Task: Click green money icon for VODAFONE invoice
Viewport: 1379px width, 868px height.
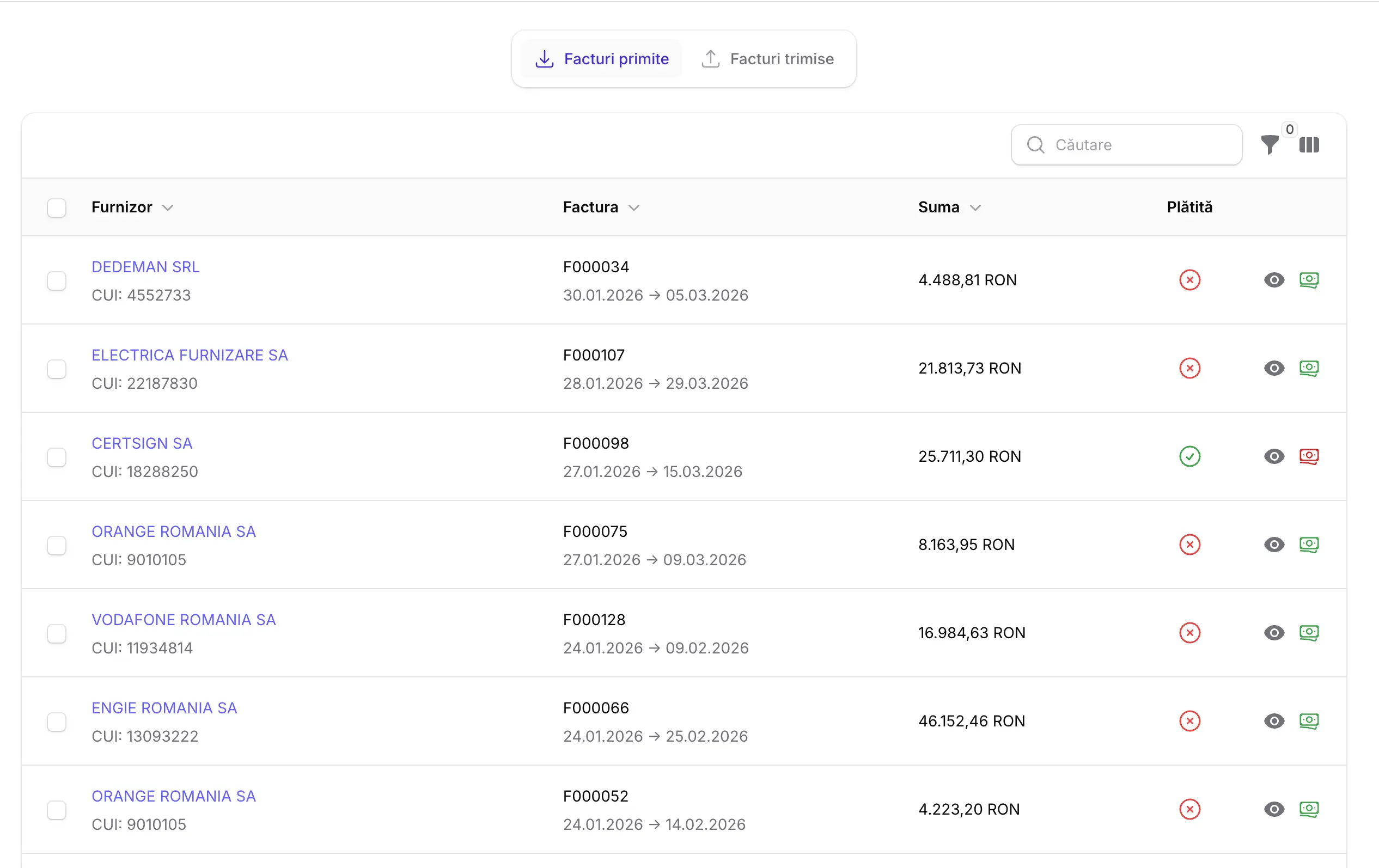Action: coord(1309,633)
